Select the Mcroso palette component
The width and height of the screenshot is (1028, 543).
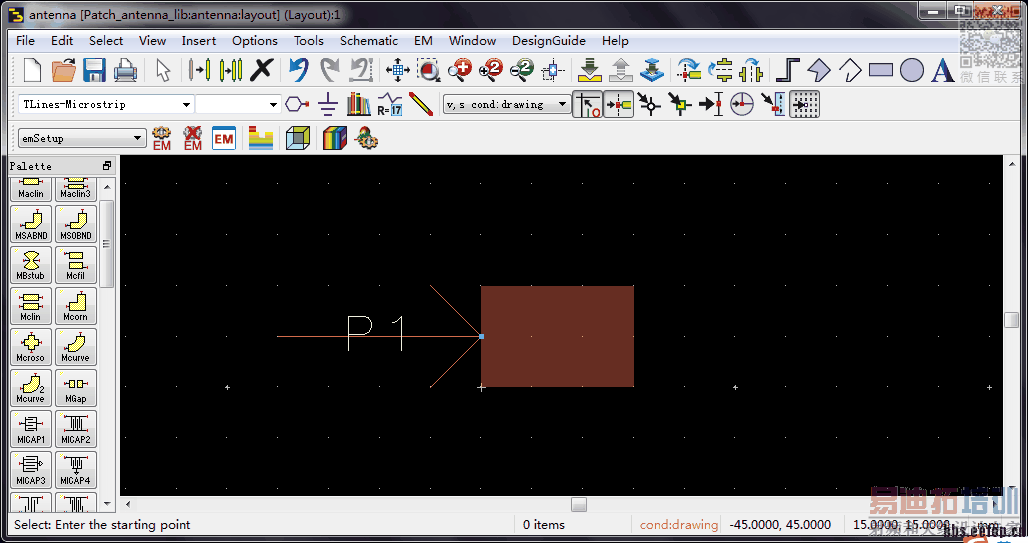pos(31,346)
